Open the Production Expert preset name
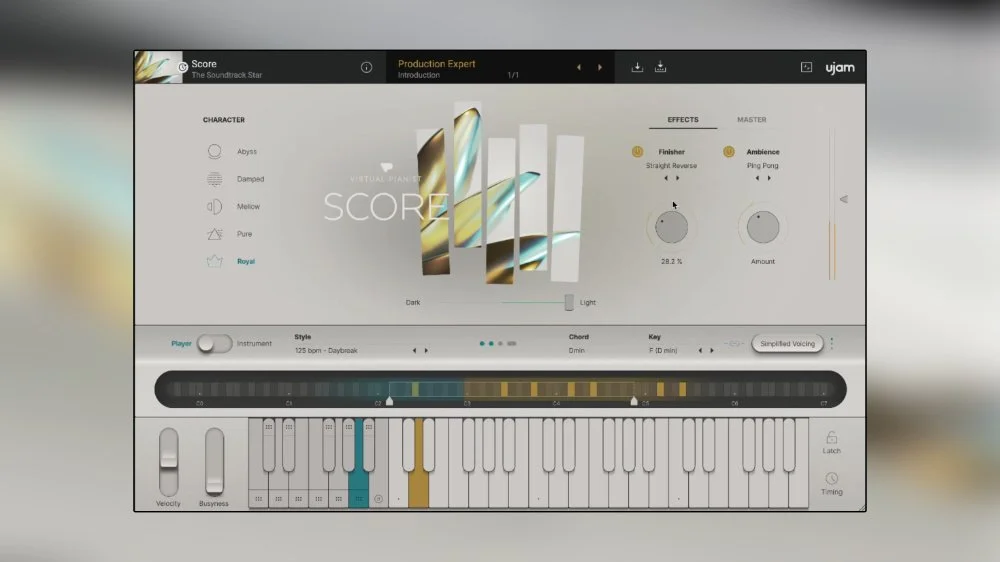 (x=436, y=64)
